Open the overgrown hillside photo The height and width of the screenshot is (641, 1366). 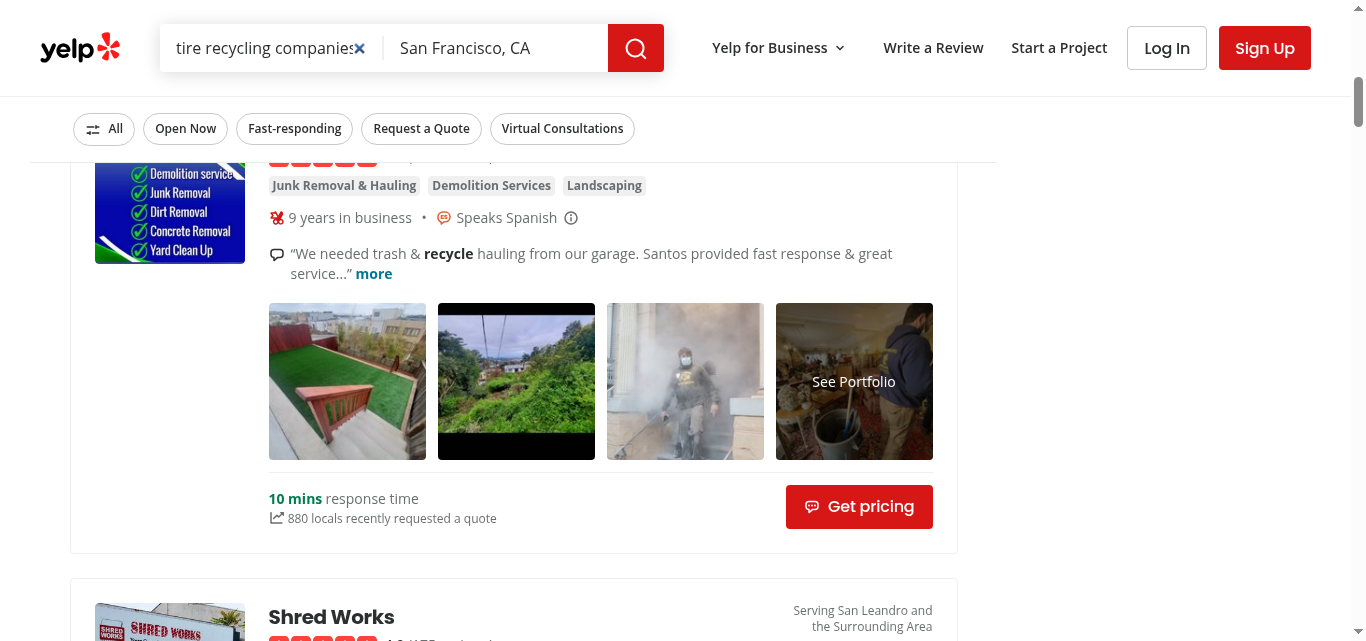[x=516, y=381]
